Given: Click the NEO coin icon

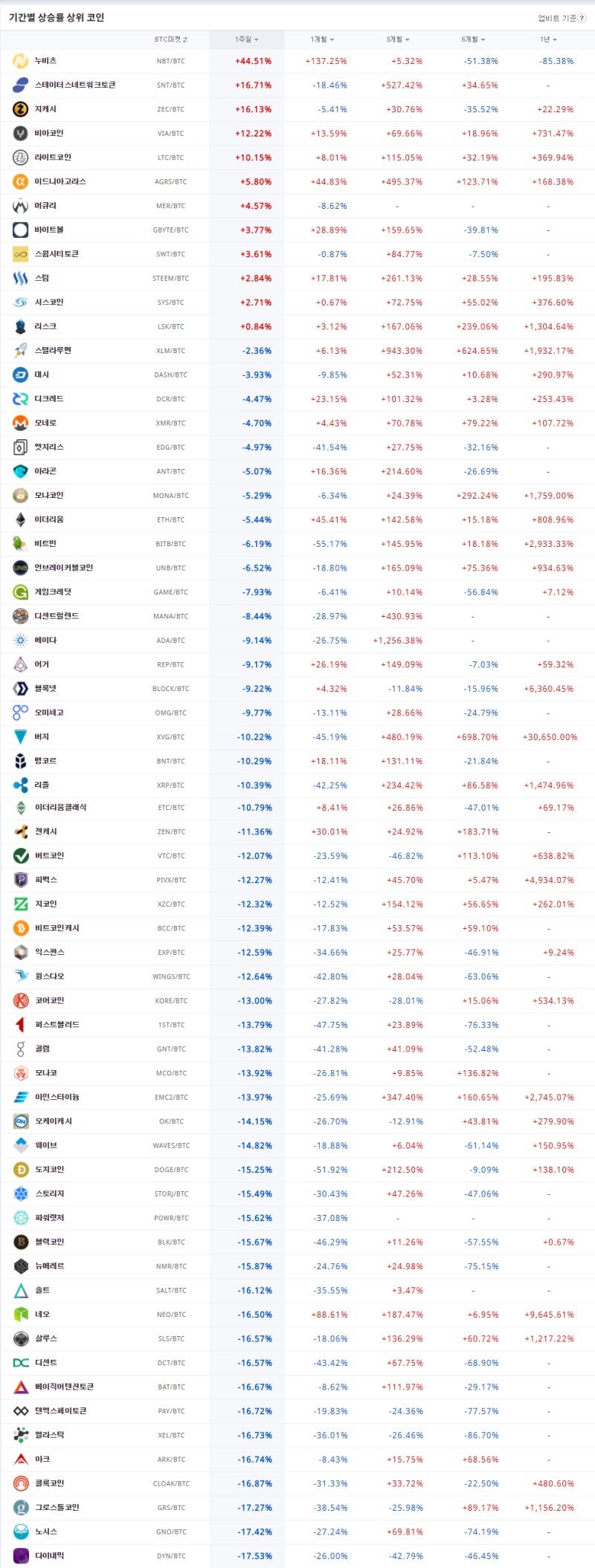Looking at the screenshot, I should coord(21,1315).
